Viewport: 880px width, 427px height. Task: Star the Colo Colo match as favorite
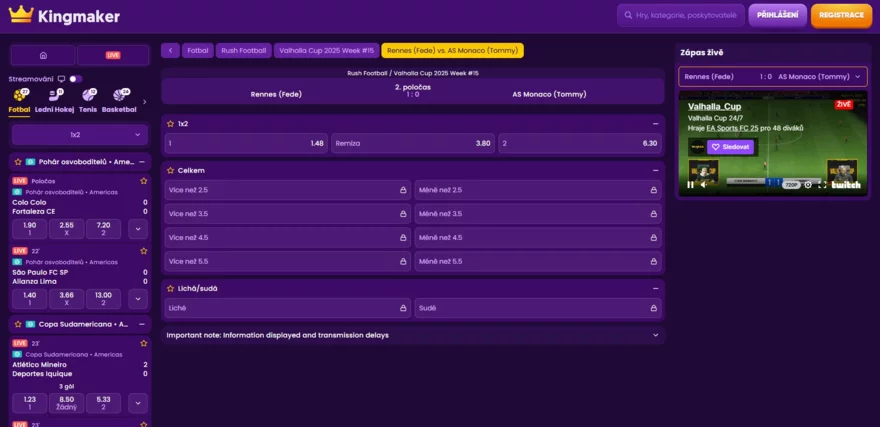pos(144,181)
